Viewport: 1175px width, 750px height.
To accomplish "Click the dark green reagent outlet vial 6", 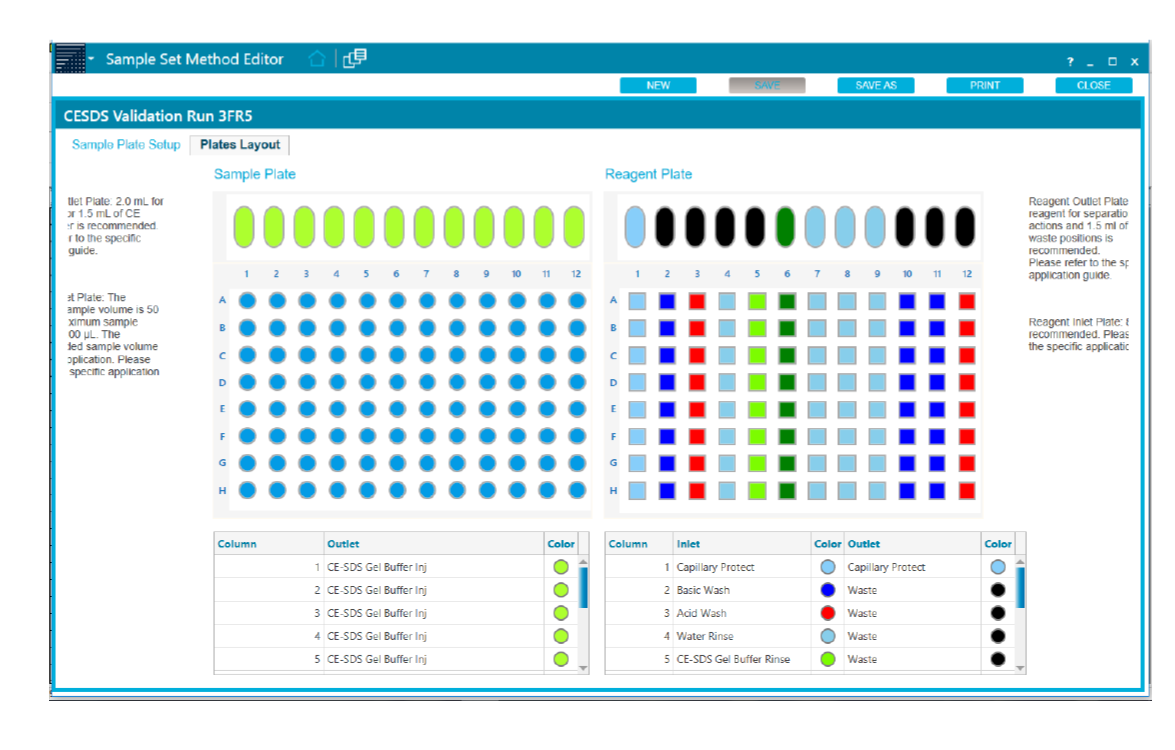I will tap(785, 227).
